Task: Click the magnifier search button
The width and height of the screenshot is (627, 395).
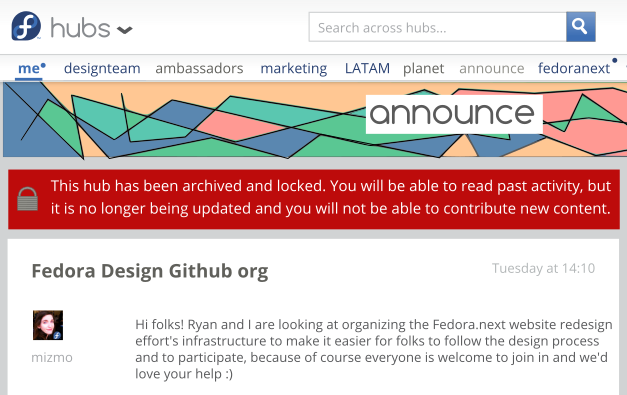Action: [x=581, y=27]
